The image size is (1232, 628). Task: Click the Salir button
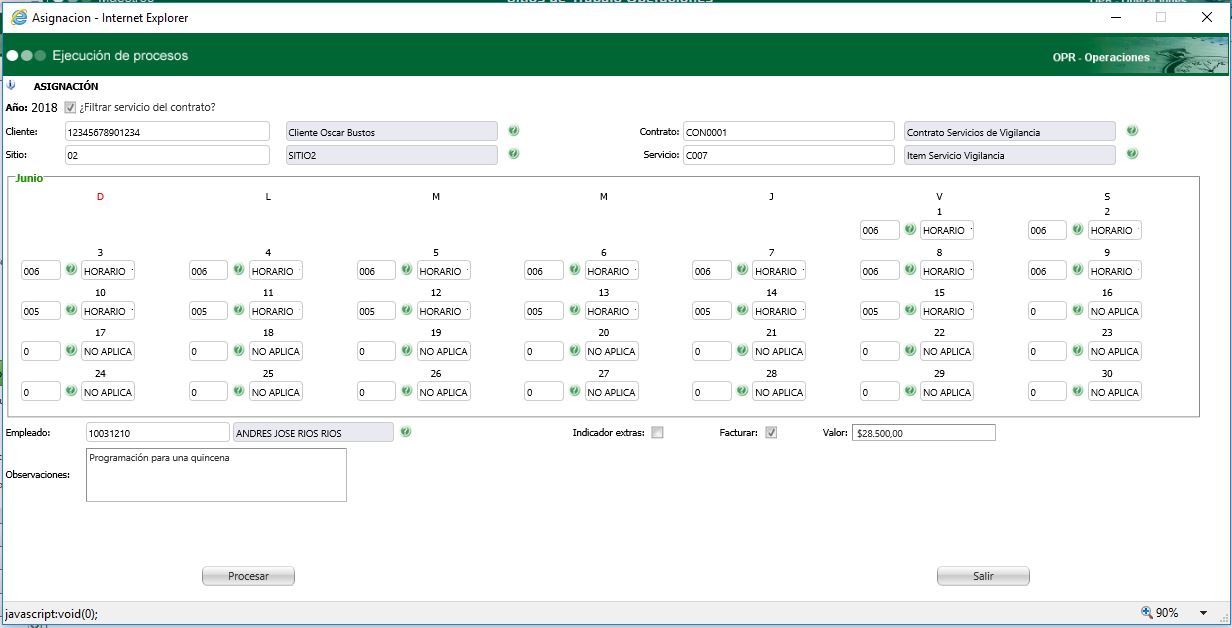tap(983, 576)
